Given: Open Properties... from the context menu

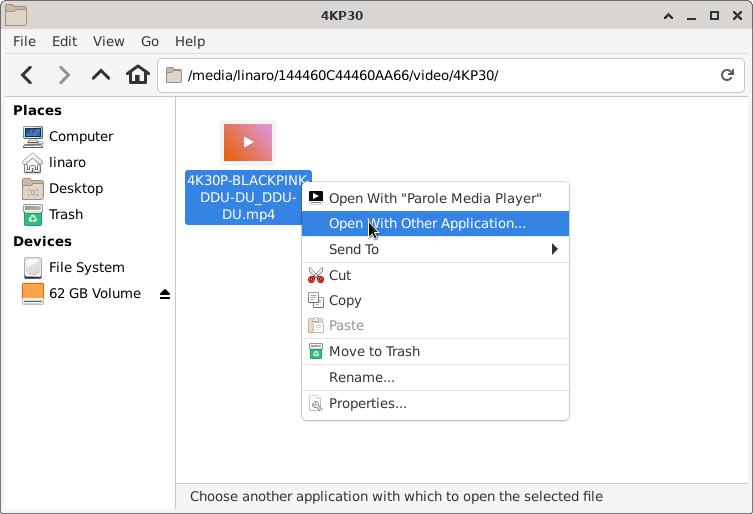Looking at the screenshot, I should pyautogui.click(x=435, y=404).
